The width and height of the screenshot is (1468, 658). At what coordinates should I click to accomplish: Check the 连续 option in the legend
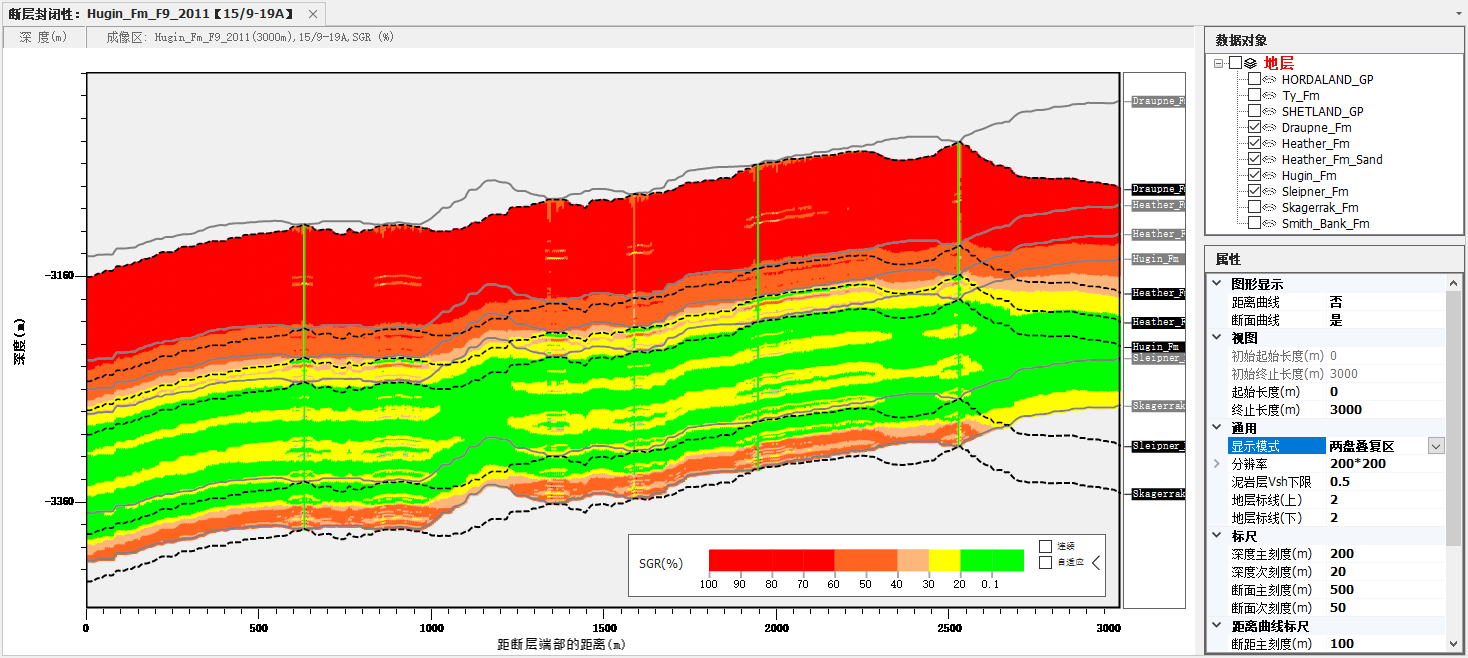tap(1045, 546)
